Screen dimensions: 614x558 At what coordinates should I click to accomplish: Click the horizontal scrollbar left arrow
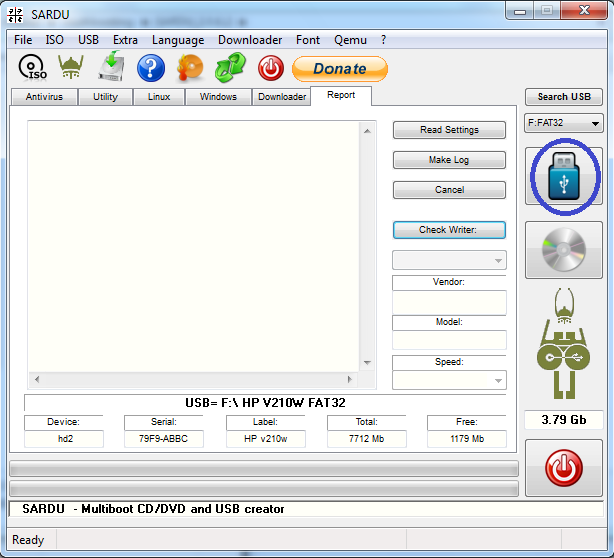click(37, 379)
